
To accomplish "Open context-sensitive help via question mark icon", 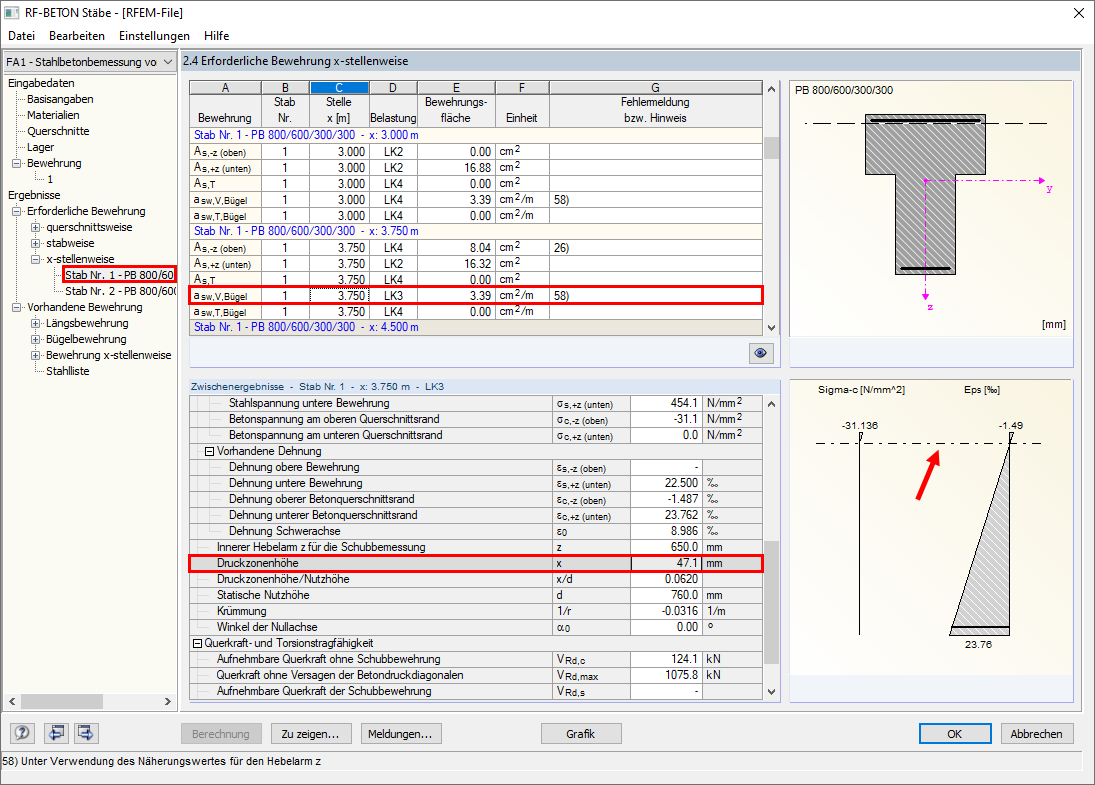I will coord(21,733).
